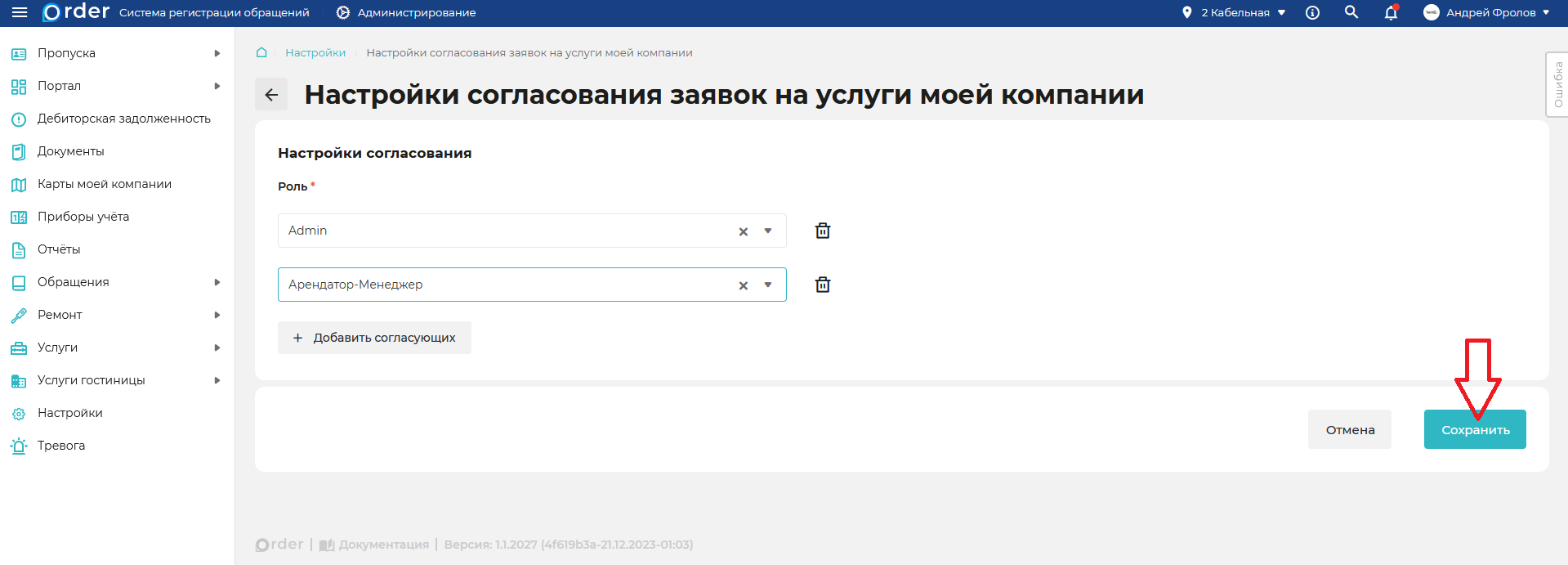Click the Приборы учёта meter icon
The width and height of the screenshot is (1568, 565).
[x=19, y=217]
